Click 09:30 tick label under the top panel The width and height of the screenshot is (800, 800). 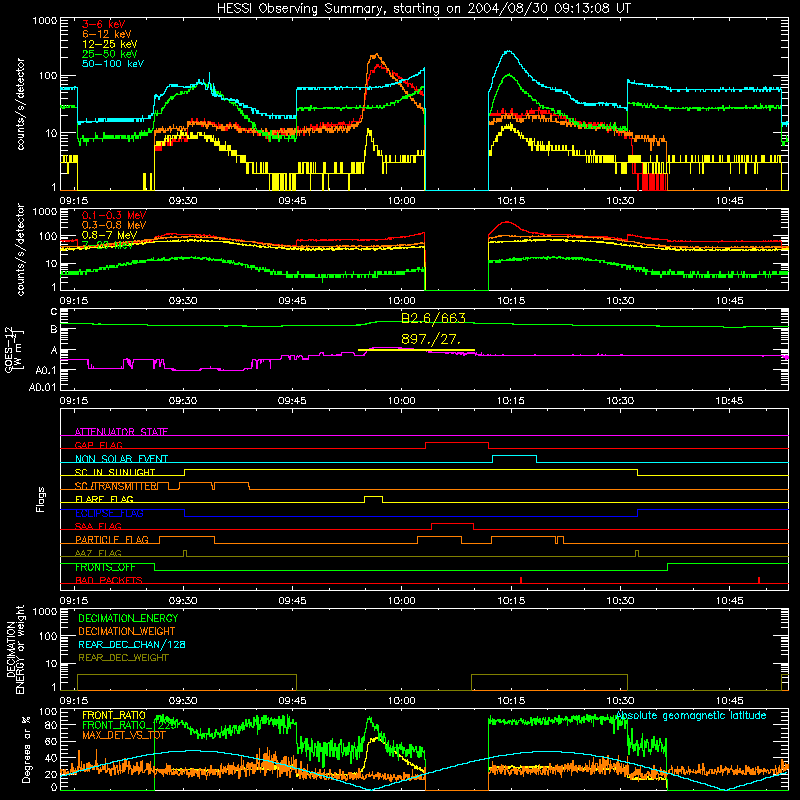(183, 201)
